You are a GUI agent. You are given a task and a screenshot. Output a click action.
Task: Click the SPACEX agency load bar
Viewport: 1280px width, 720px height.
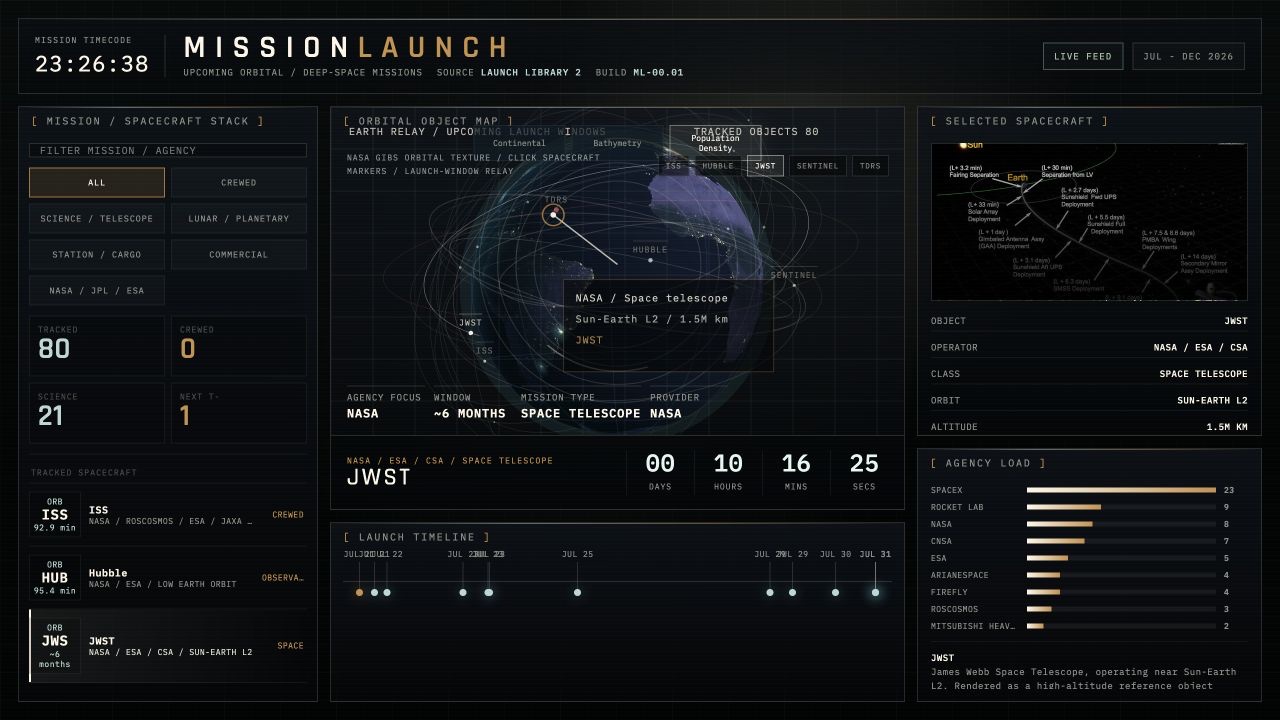1121,490
